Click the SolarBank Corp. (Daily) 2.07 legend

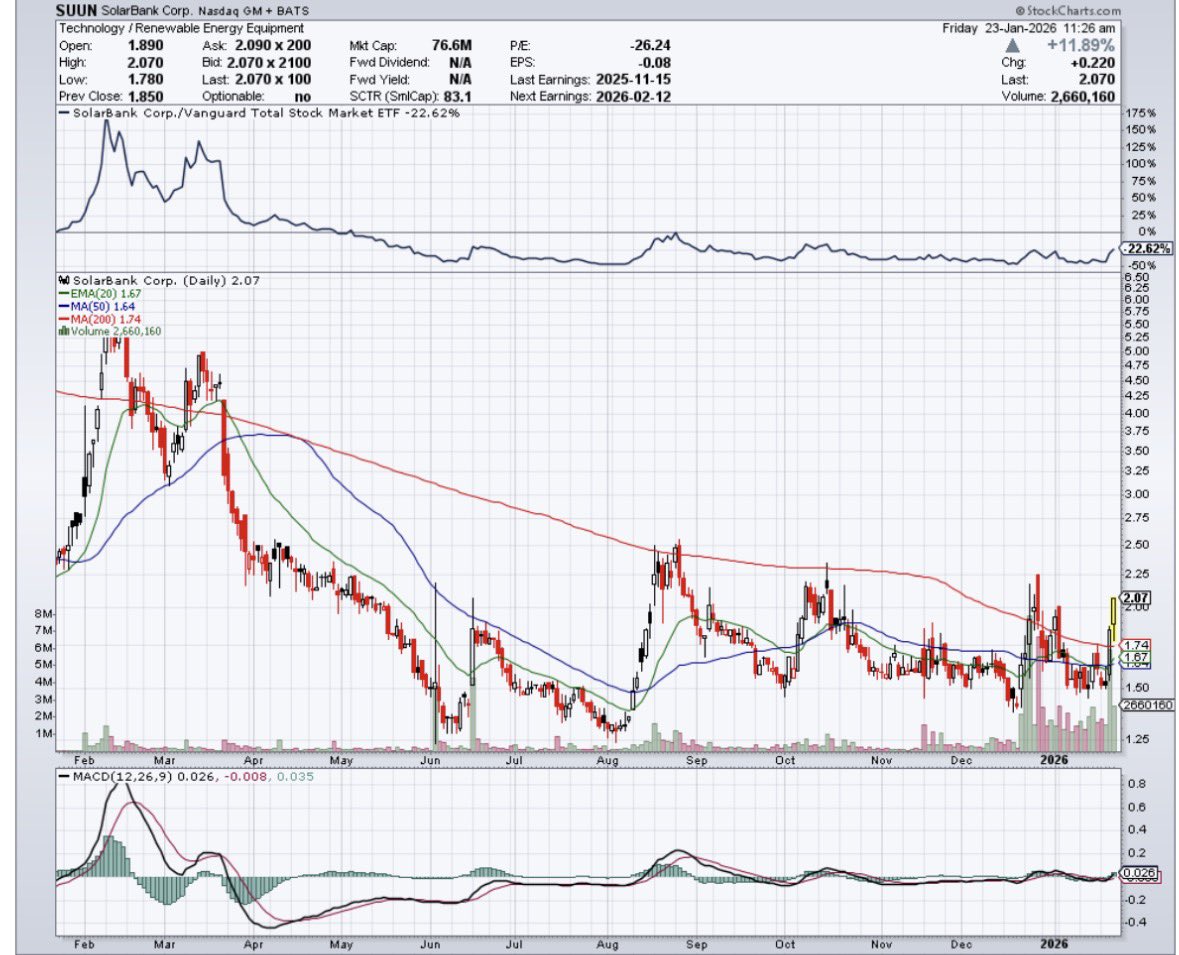pyautogui.click(x=165, y=280)
